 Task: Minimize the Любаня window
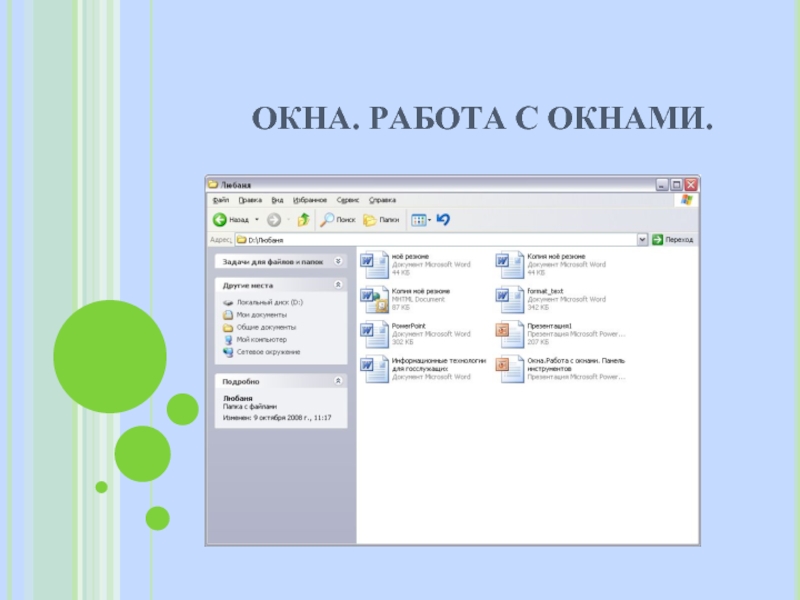point(662,185)
